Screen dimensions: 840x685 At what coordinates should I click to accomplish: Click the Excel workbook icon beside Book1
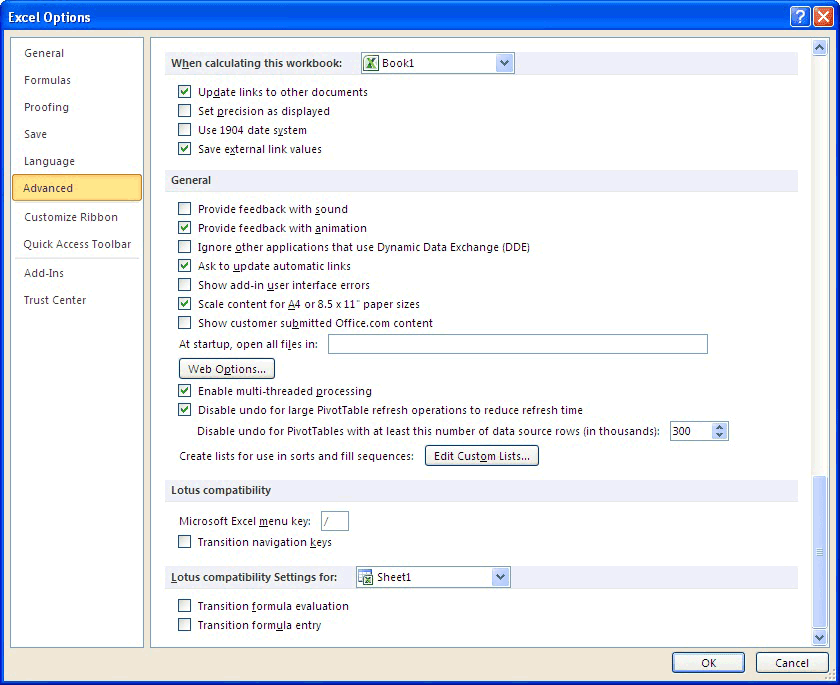[371, 63]
